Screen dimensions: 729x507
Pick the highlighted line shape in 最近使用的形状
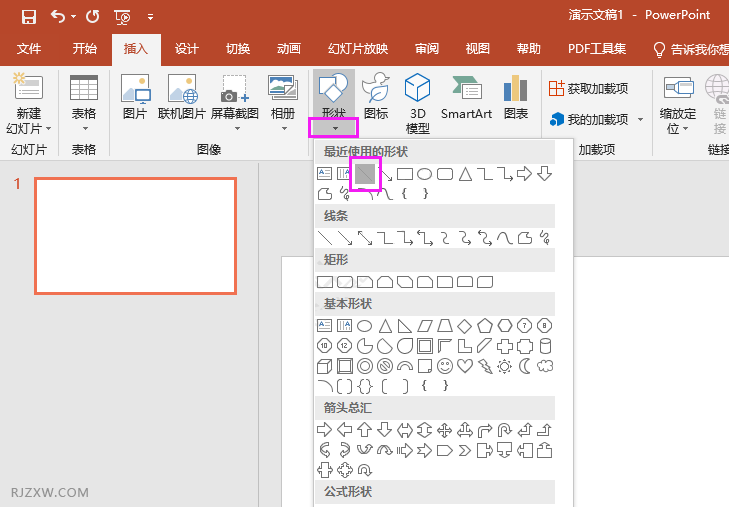point(365,174)
